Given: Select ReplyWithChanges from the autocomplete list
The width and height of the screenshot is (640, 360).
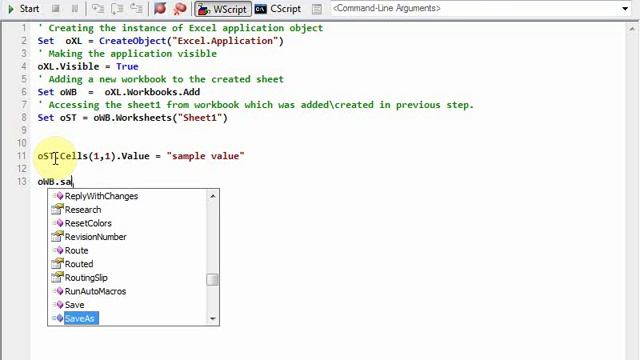Looking at the screenshot, I should tap(101, 196).
